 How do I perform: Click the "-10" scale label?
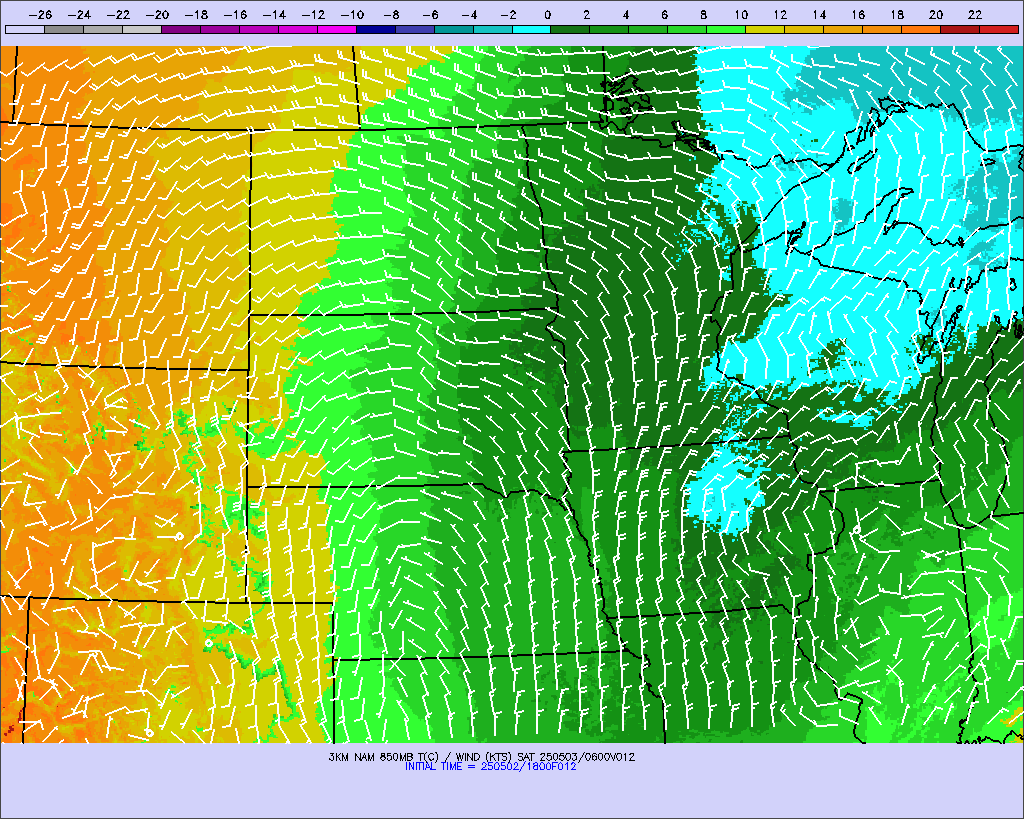pyautogui.click(x=352, y=14)
